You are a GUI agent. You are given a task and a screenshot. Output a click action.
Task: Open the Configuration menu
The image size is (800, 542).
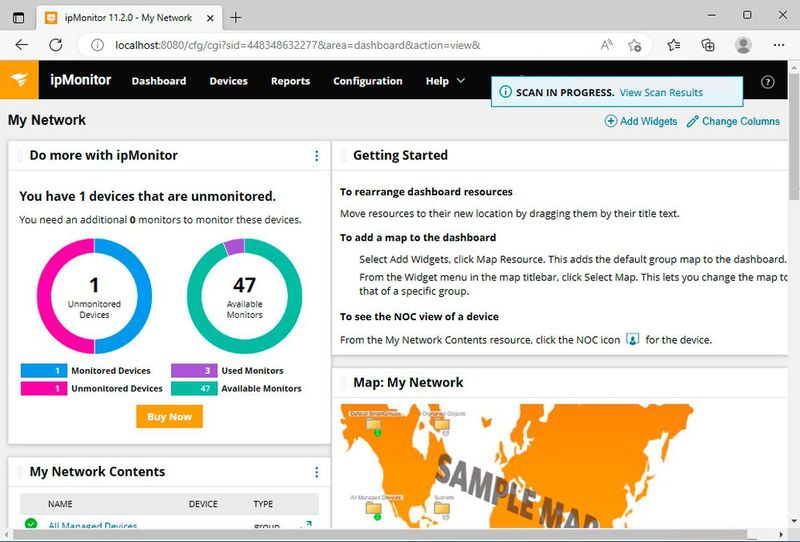[367, 81]
